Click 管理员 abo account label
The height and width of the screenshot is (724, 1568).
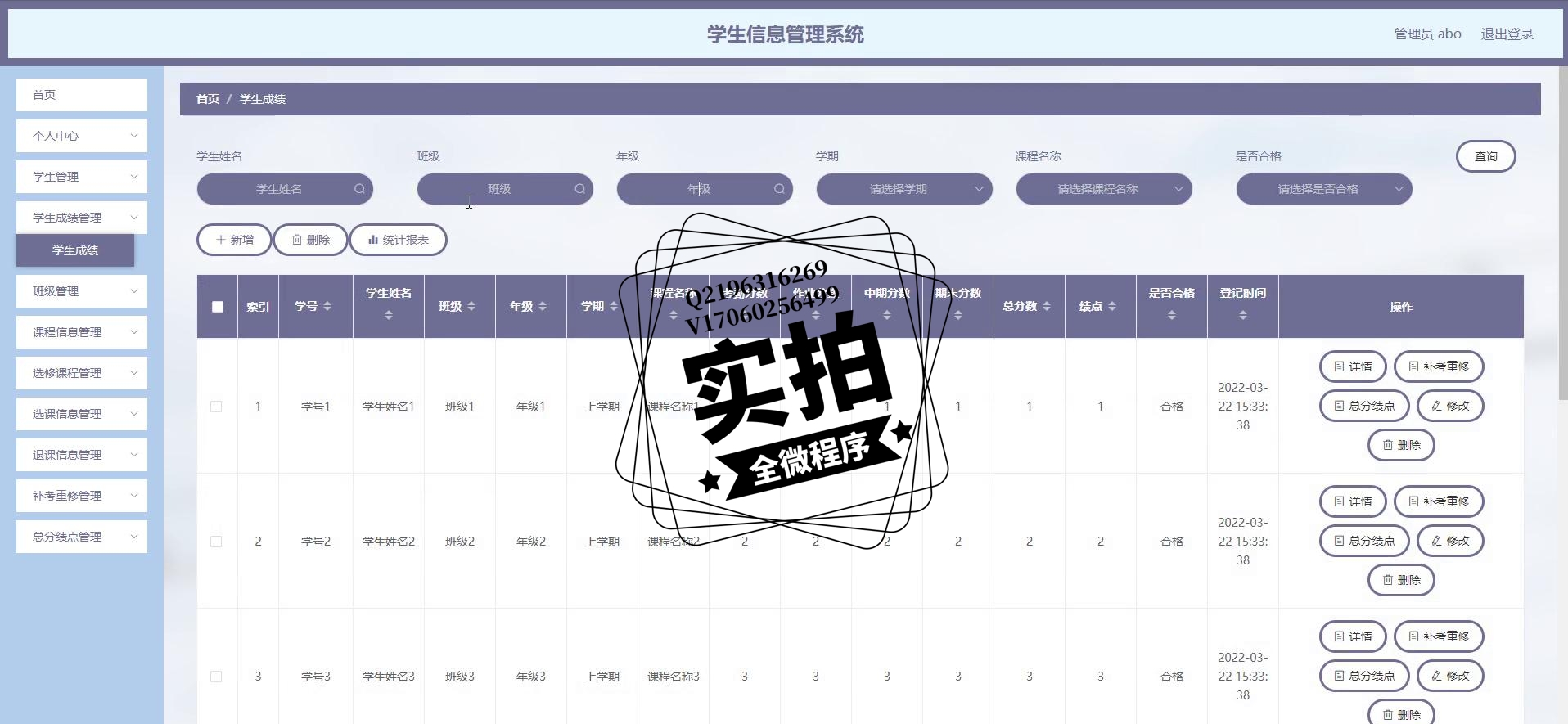pos(1427,34)
